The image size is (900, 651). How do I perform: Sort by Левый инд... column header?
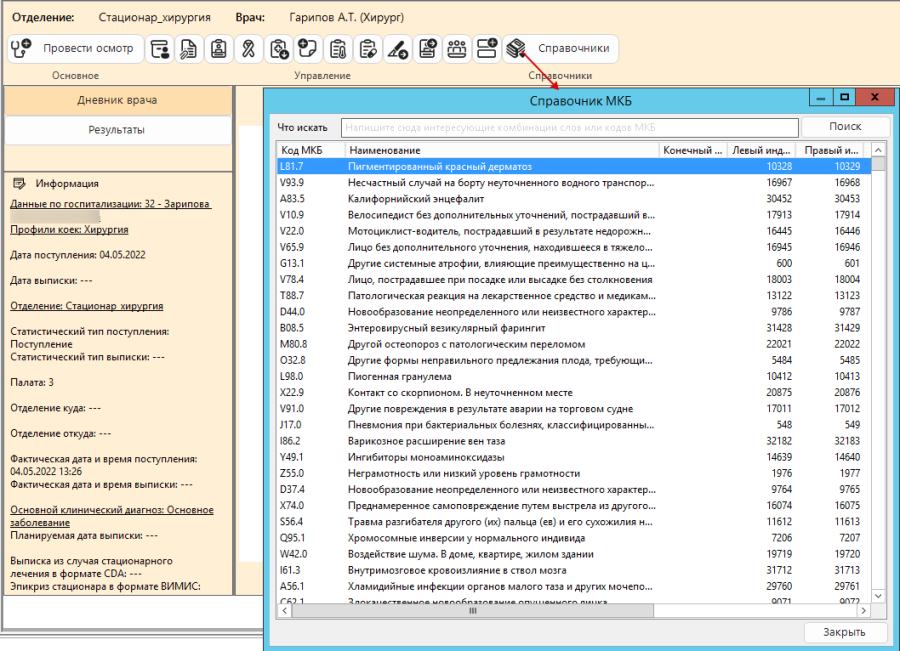click(761, 150)
